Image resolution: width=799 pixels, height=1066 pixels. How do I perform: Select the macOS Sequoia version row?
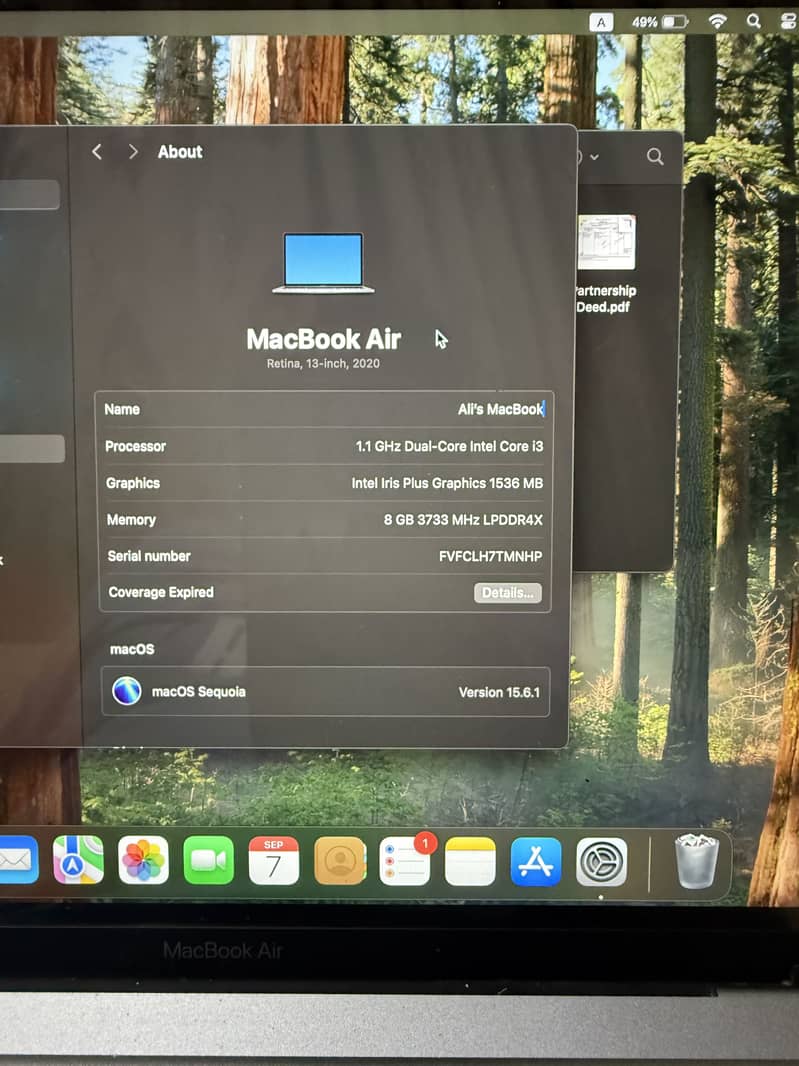325,692
